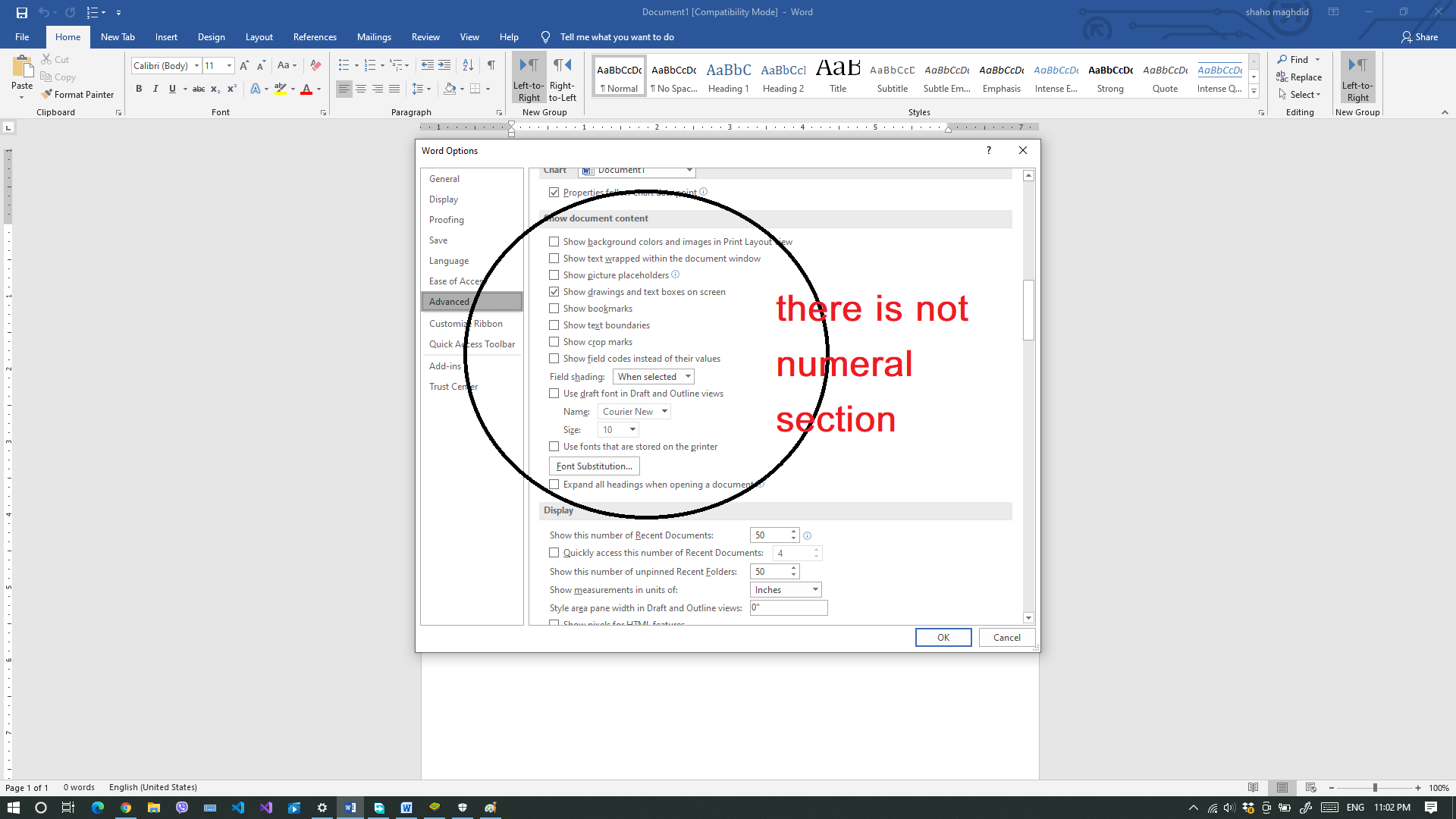Open the Field shading dropdown
The width and height of the screenshot is (1456, 819).
coord(654,377)
